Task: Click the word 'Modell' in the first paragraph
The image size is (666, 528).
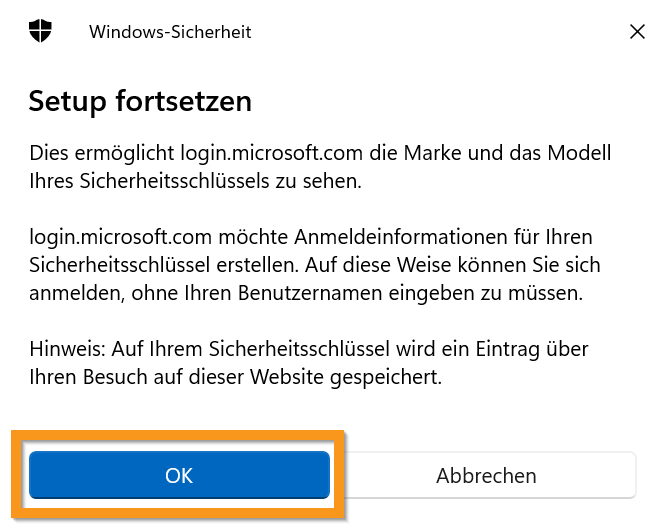Action: click(x=580, y=154)
